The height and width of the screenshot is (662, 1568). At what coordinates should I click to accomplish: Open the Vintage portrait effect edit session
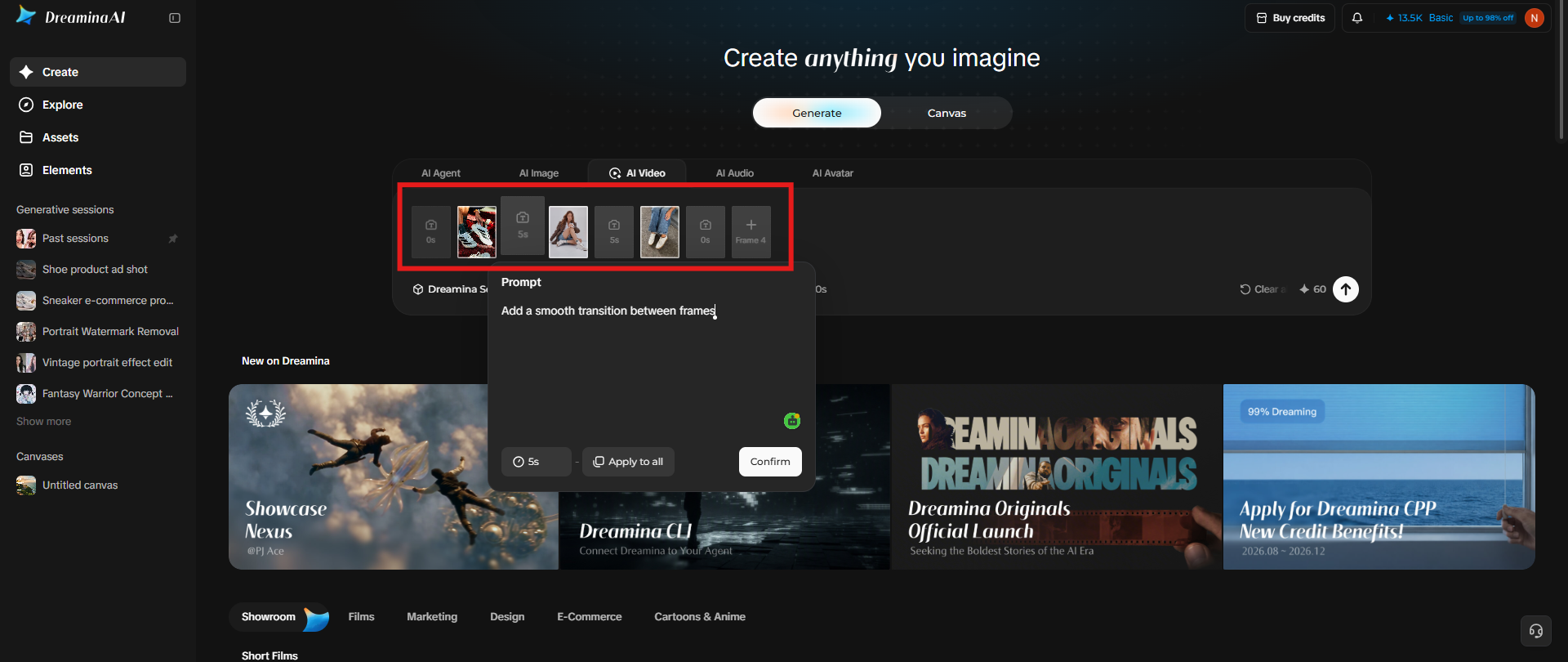98,363
